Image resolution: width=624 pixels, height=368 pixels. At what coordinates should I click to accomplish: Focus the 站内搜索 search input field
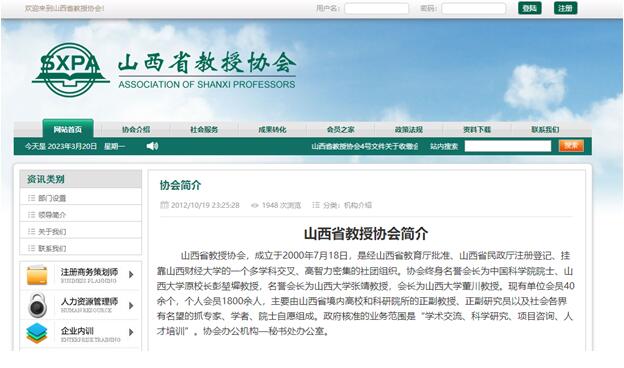[508, 146]
